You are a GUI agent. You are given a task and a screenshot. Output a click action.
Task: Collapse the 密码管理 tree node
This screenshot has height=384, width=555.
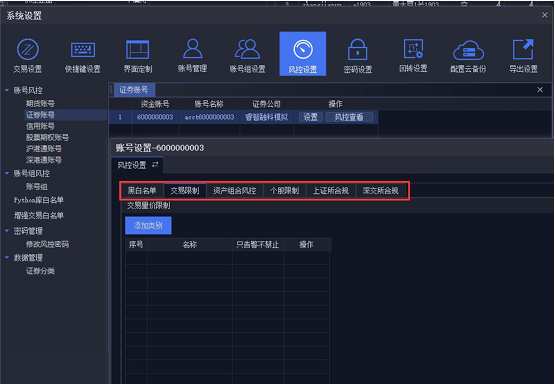[x=7, y=231]
